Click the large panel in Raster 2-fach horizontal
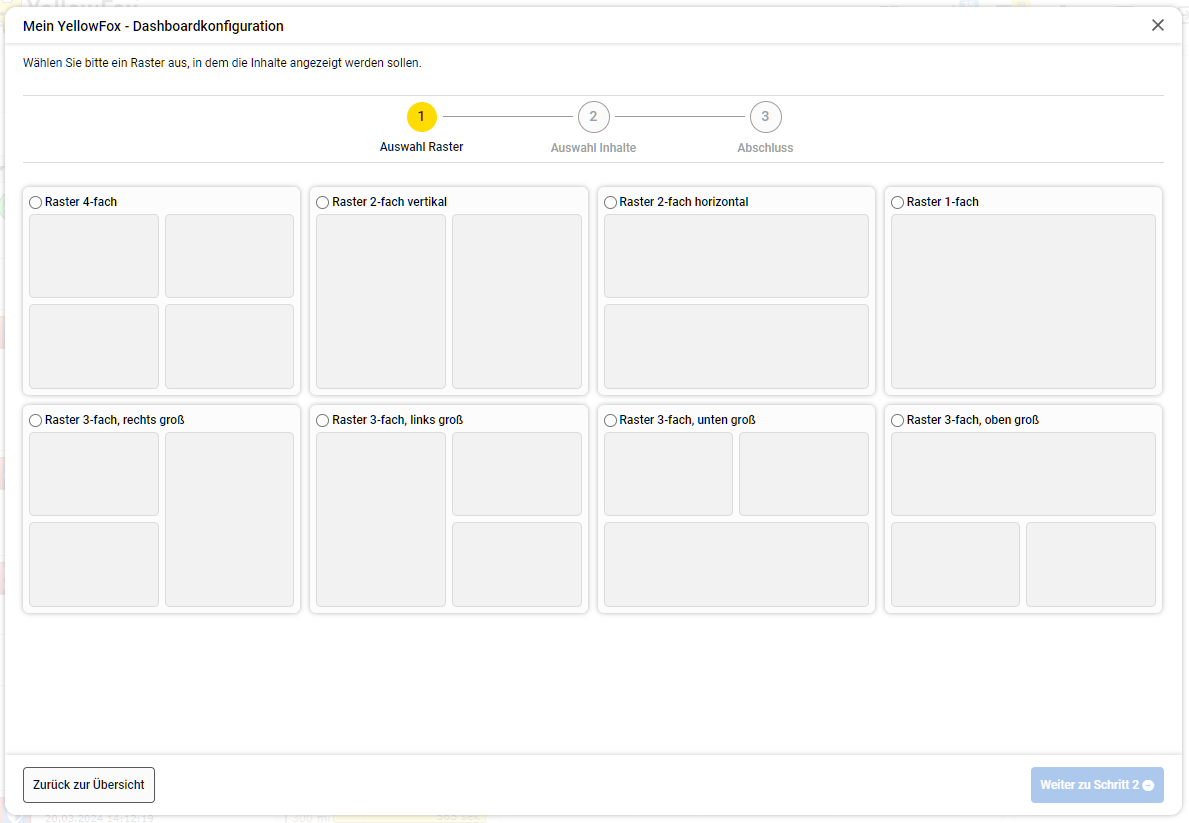The height and width of the screenshot is (823, 1189). click(x=736, y=256)
